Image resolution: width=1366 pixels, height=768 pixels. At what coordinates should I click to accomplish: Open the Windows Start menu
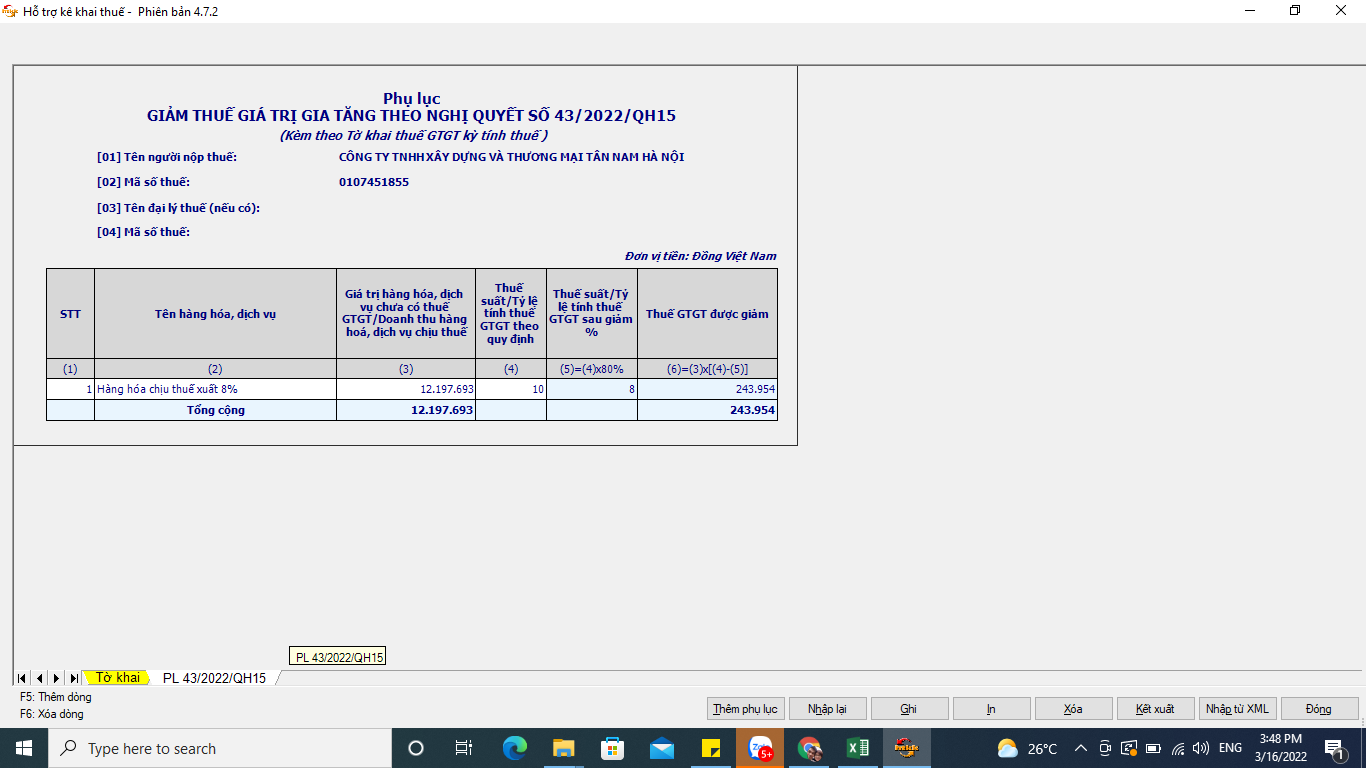coord(24,748)
